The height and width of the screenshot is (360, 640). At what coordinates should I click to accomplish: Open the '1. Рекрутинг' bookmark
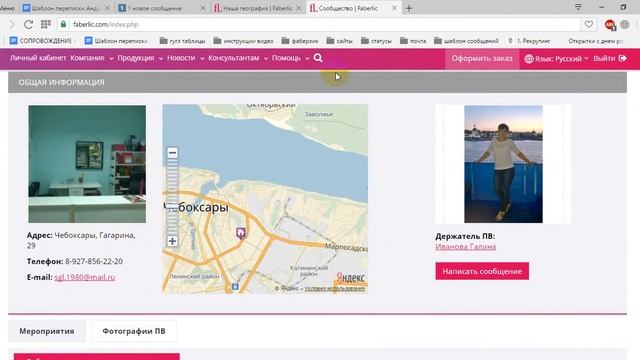click(529, 41)
